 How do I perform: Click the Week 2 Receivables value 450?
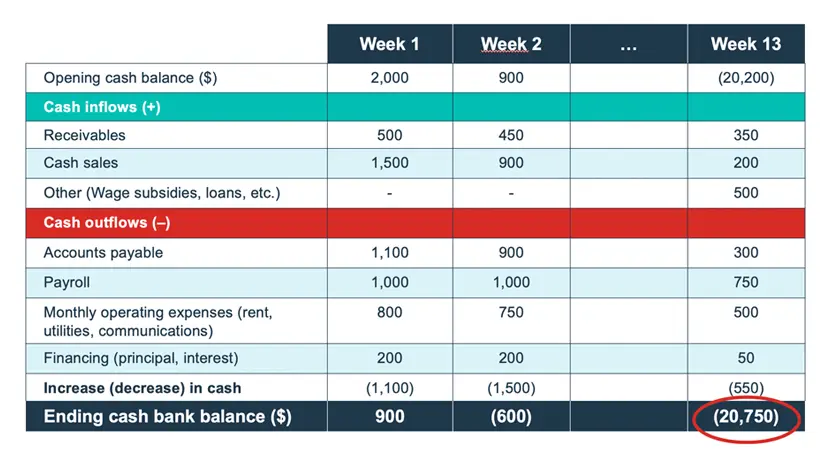(510, 135)
